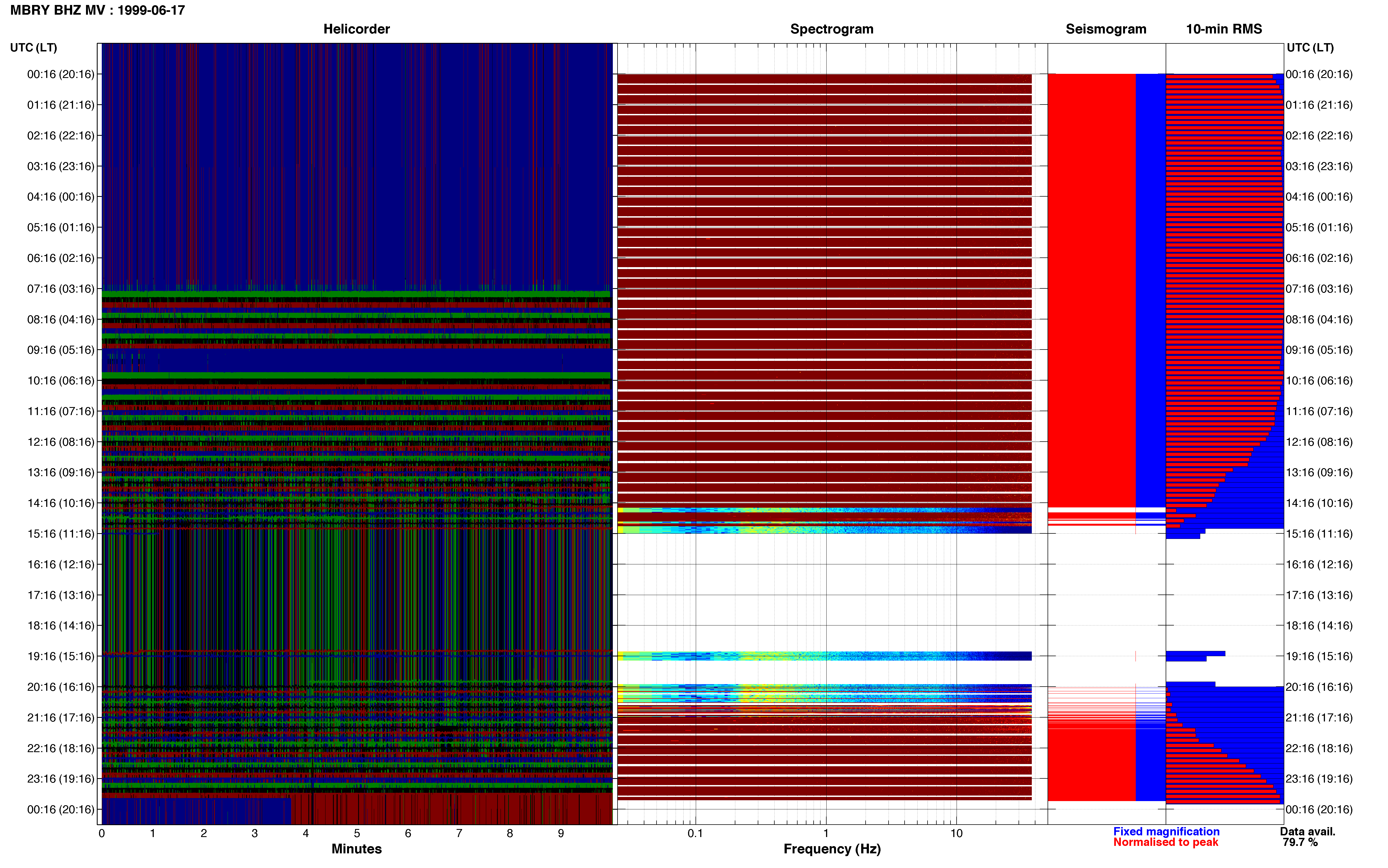The height and width of the screenshot is (868, 1388).
Task: Select left-axis time label '14:16 (10:16)'
Action: point(61,503)
